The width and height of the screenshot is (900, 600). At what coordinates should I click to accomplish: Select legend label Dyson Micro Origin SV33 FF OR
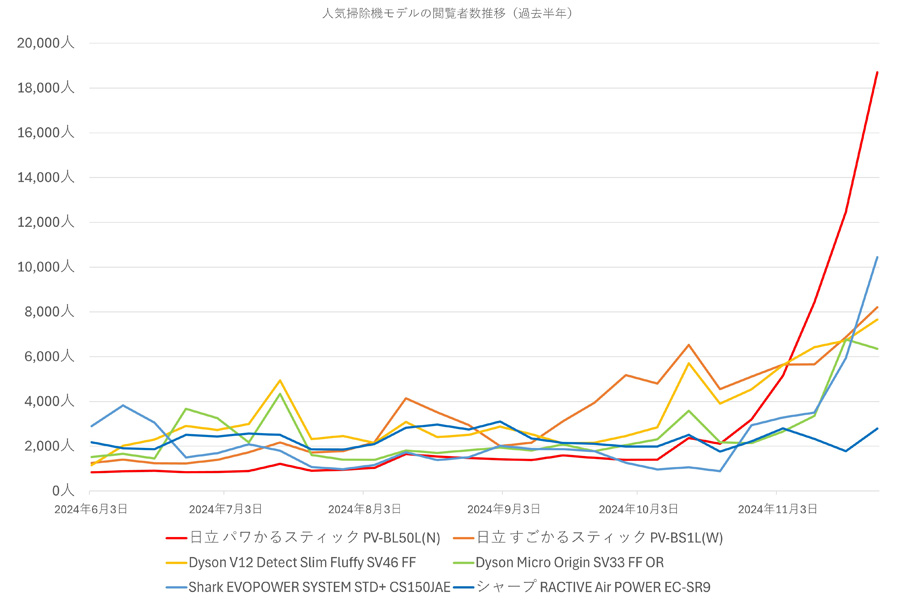coord(569,563)
